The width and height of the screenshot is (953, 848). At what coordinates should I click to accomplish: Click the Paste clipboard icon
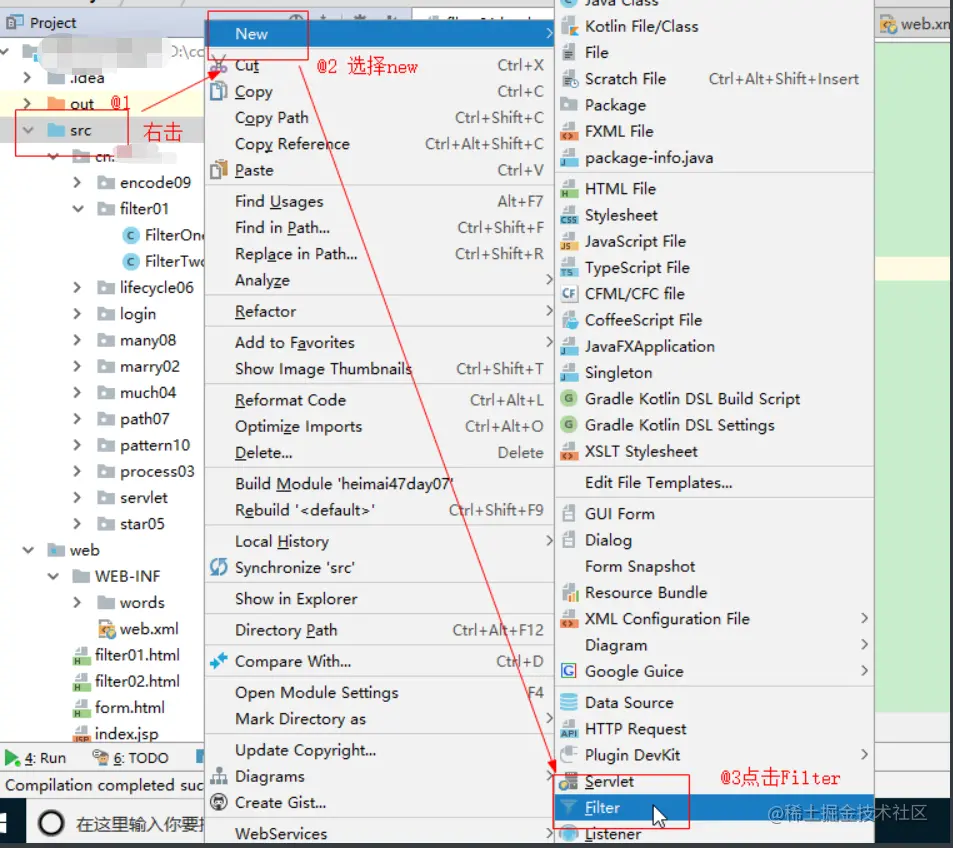pyautogui.click(x=219, y=170)
